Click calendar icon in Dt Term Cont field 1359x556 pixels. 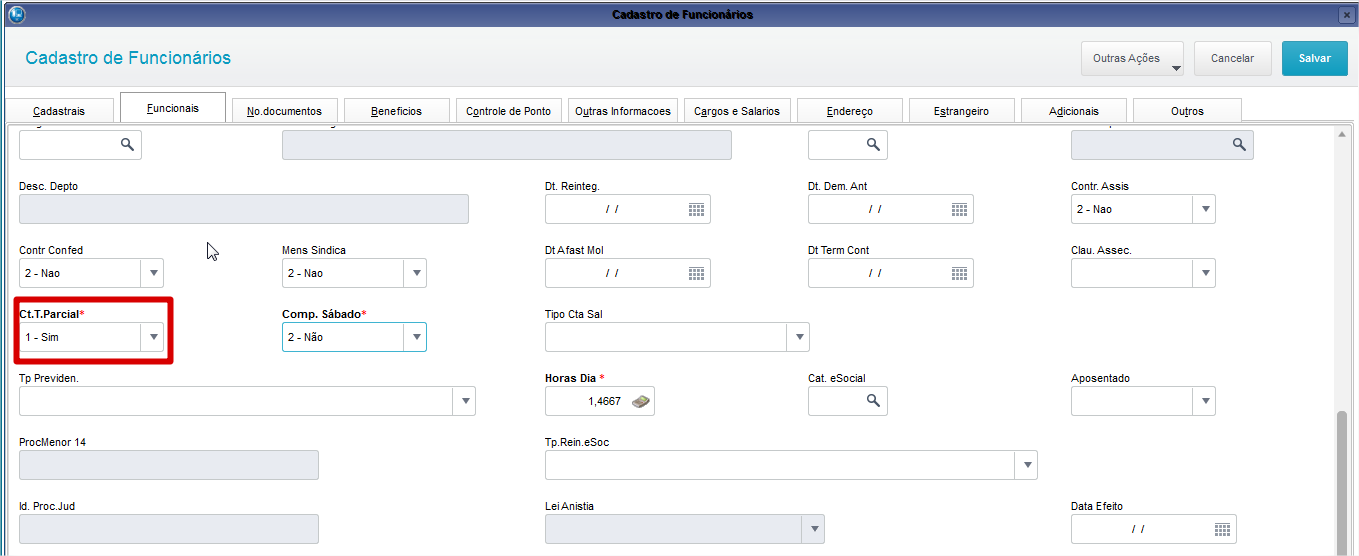[x=960, y=274]
